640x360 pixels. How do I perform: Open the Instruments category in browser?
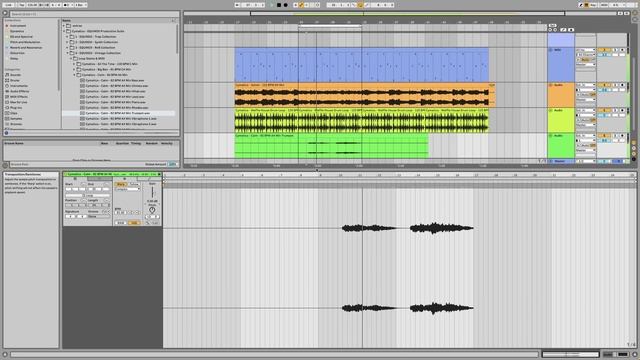[x=19, y=86]
